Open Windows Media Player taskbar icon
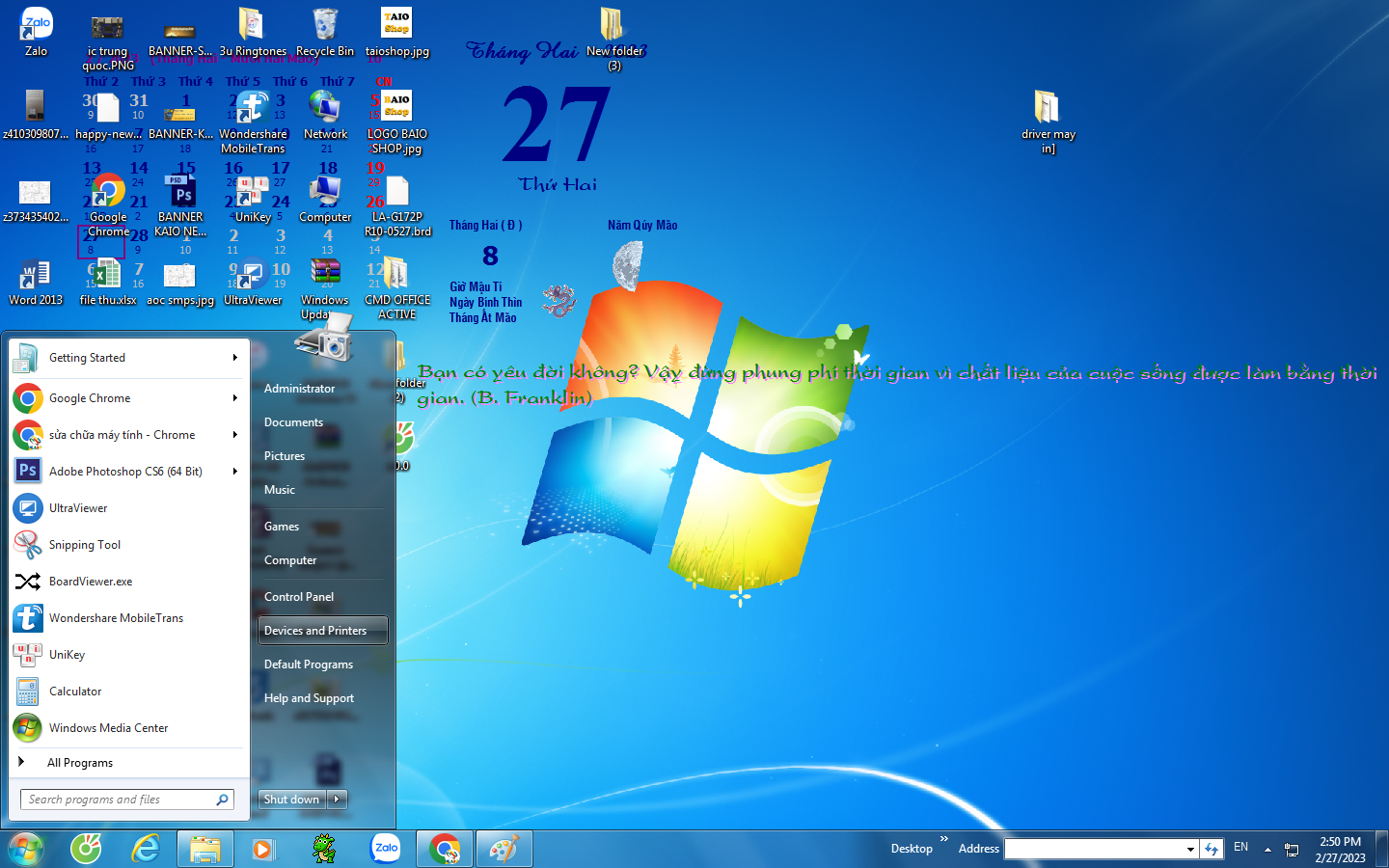 (x=263, y=849)
